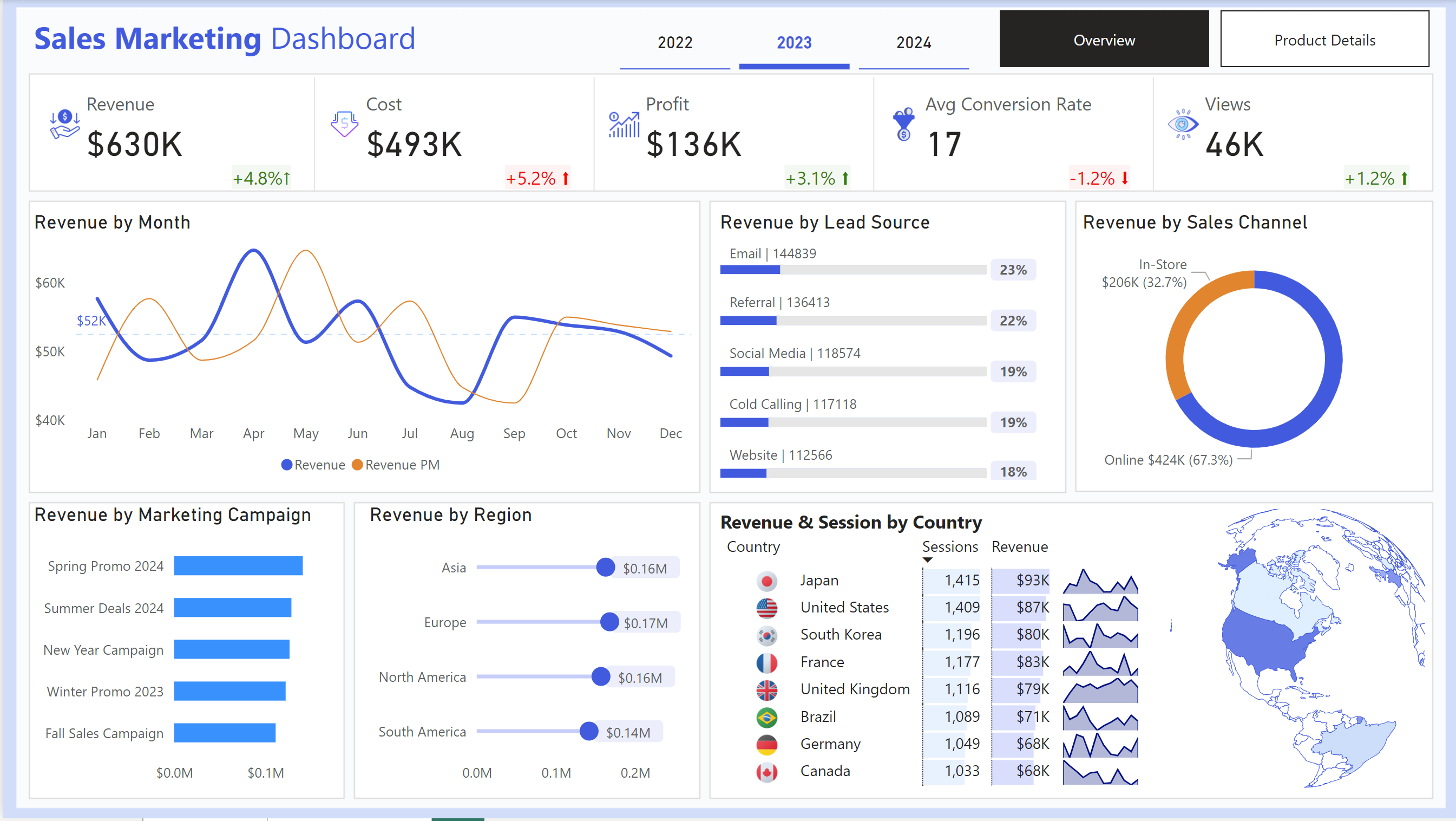
Task: Click the Japan flag icon
Action: coord(767,581)
